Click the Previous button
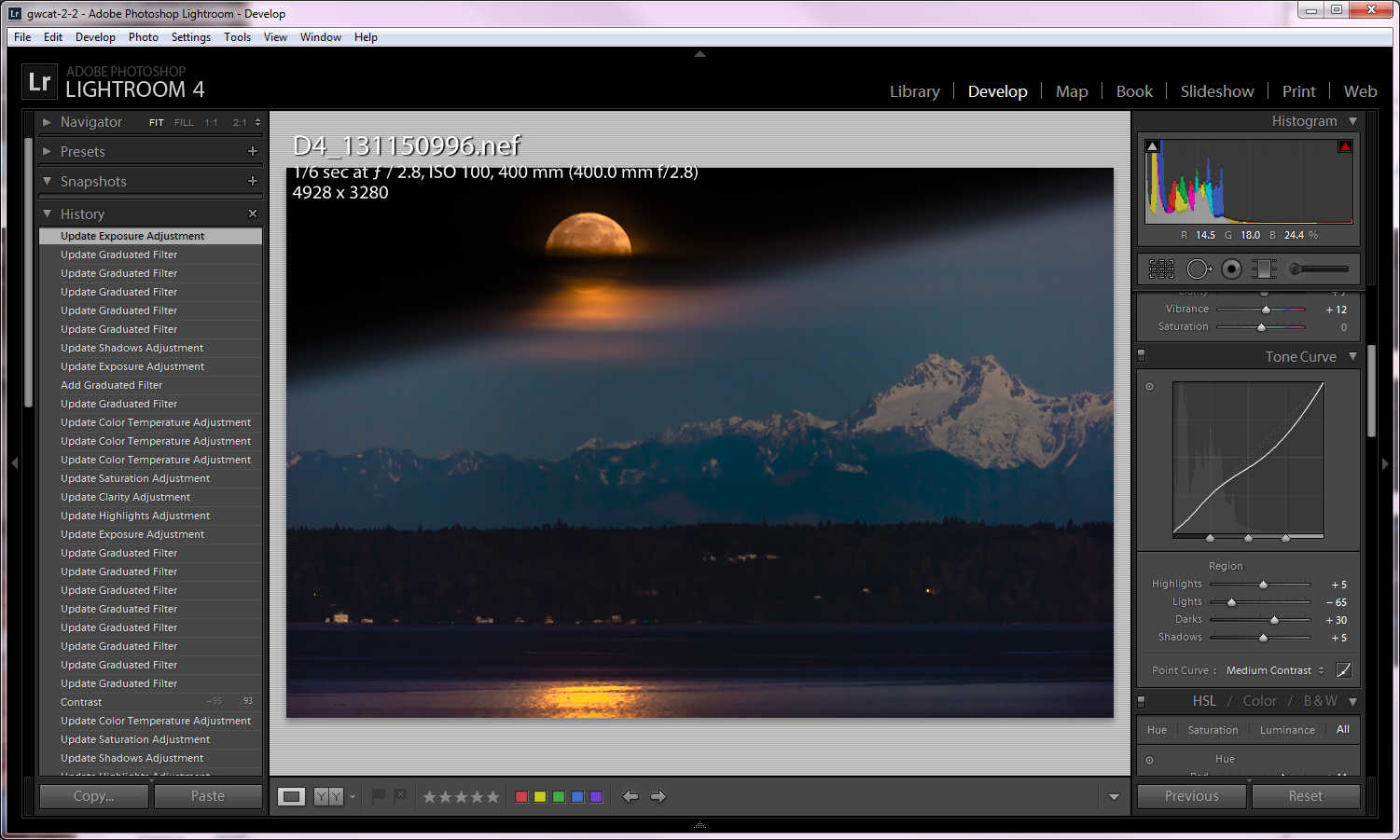The image size is (1400, 840). pyautogui.click(x=1191, y=796)
